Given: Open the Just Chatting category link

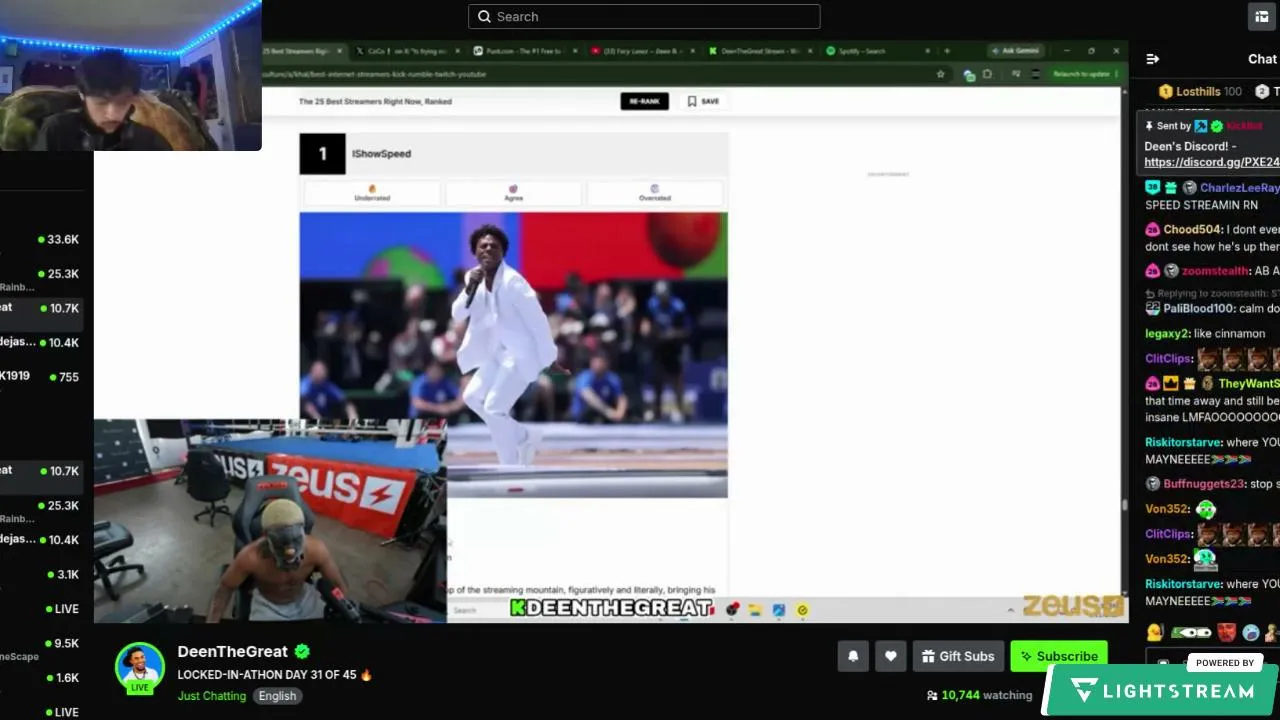Looking at the screenshot, I should (211, 696).
